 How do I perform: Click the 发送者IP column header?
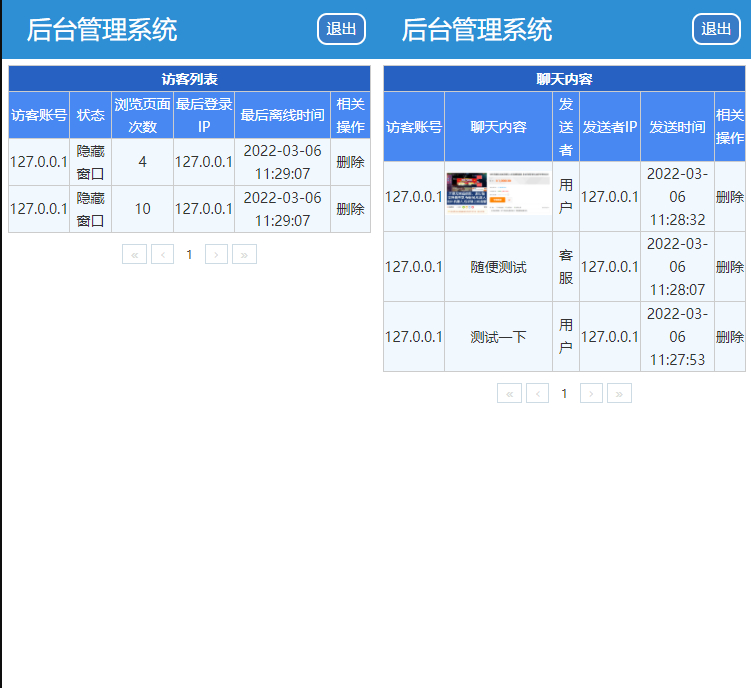click(x=610, y=126)
